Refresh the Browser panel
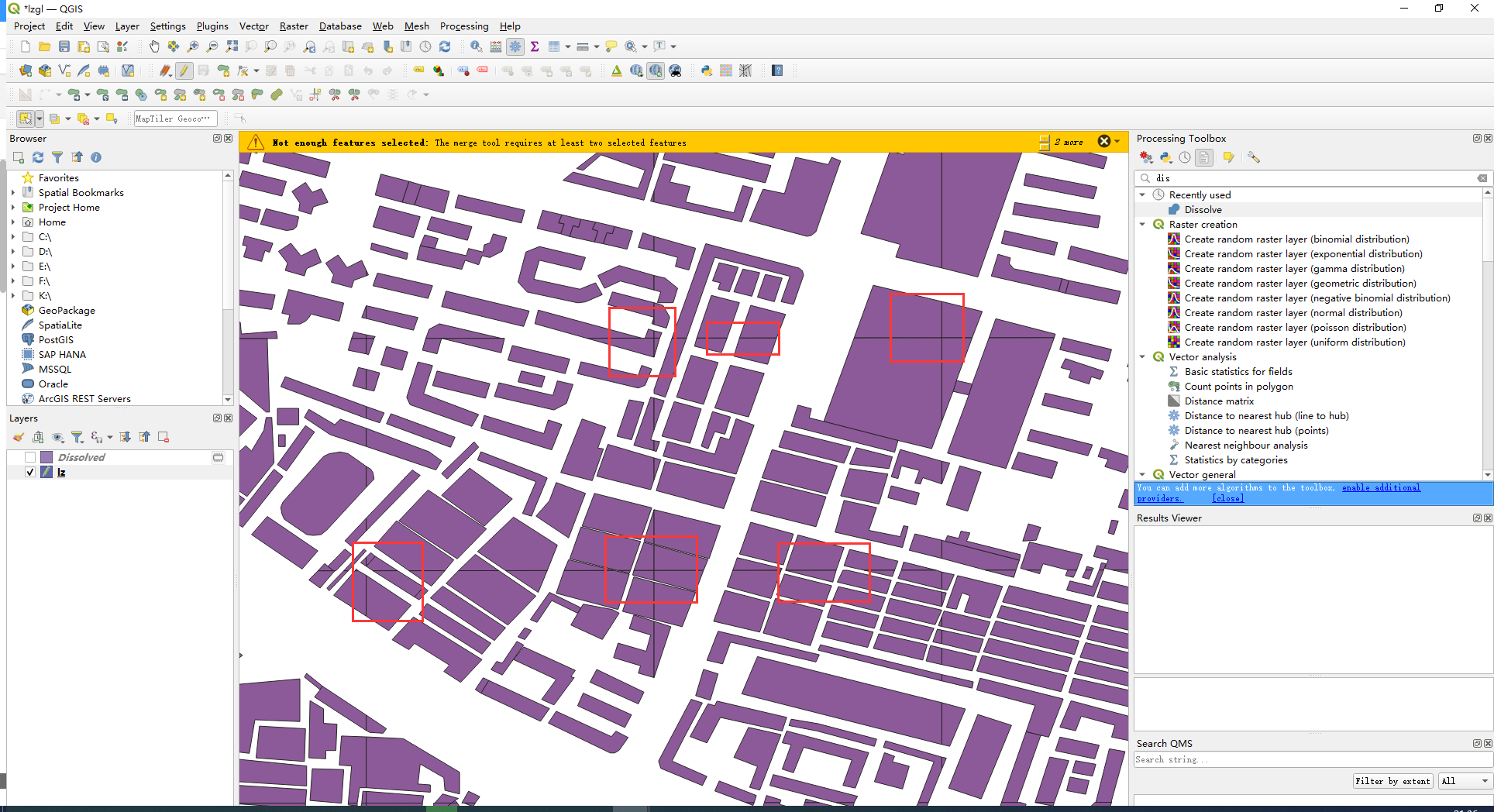This screenshot has width=1494, height=812. coord(38,157)
